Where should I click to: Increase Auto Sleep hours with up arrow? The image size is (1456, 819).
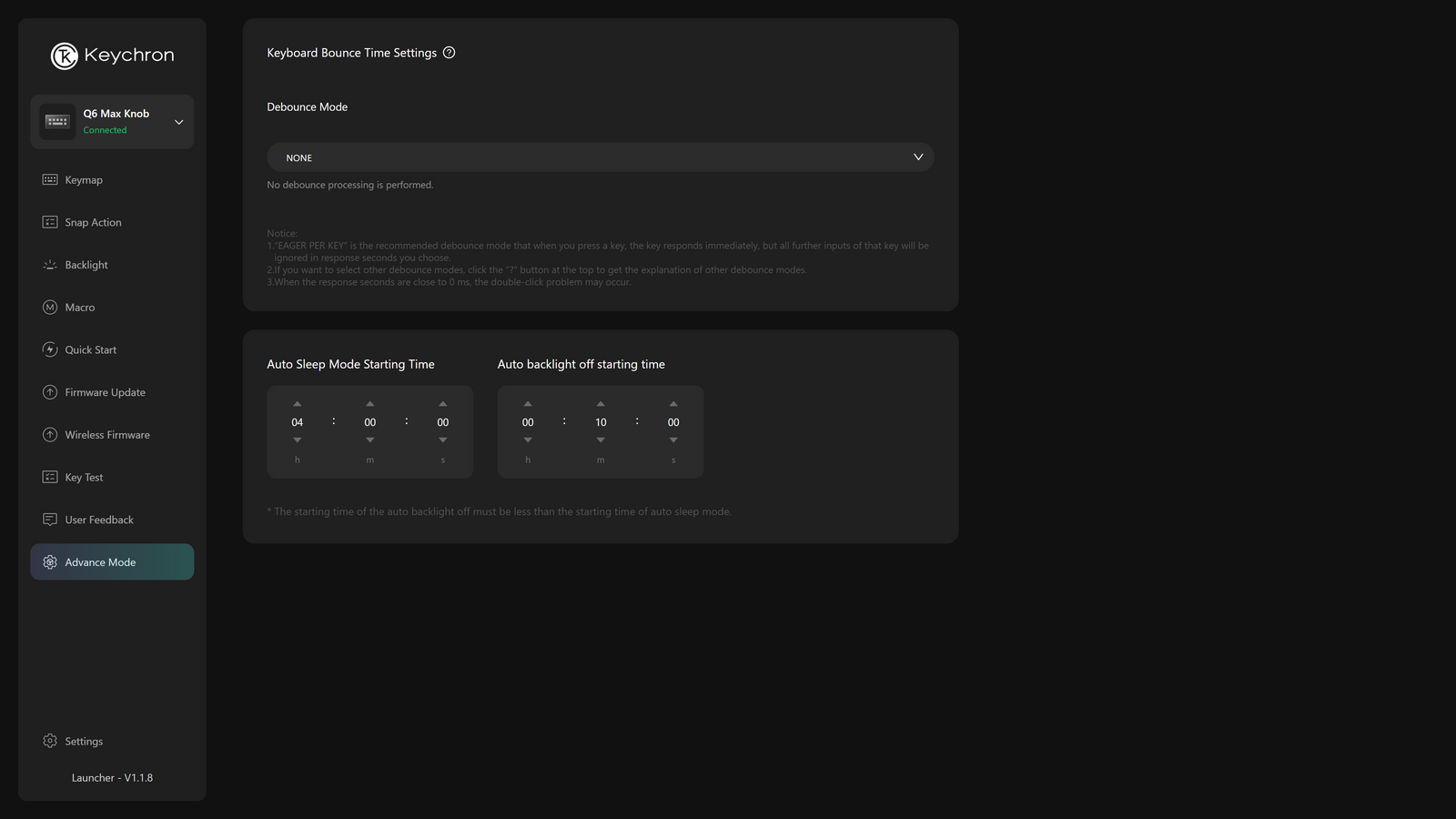click(x=297, y=404)
